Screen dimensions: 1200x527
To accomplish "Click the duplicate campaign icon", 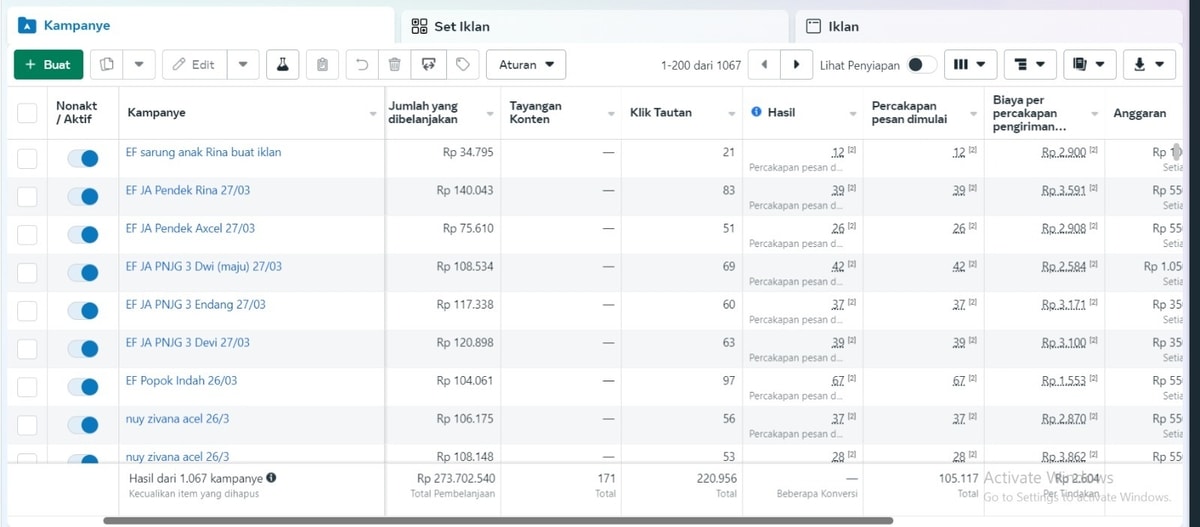I will point(107,65).
